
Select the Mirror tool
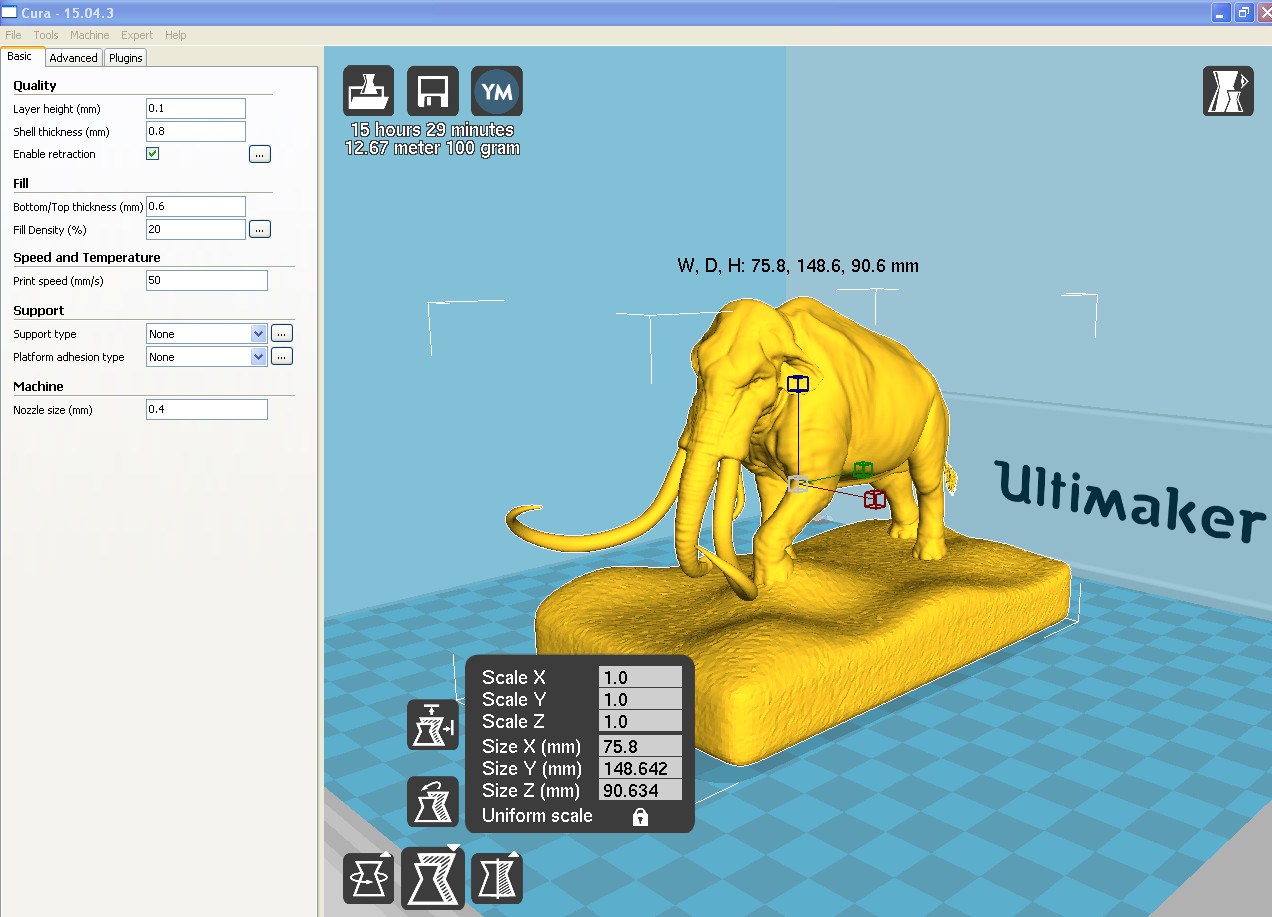coord(496,877)
